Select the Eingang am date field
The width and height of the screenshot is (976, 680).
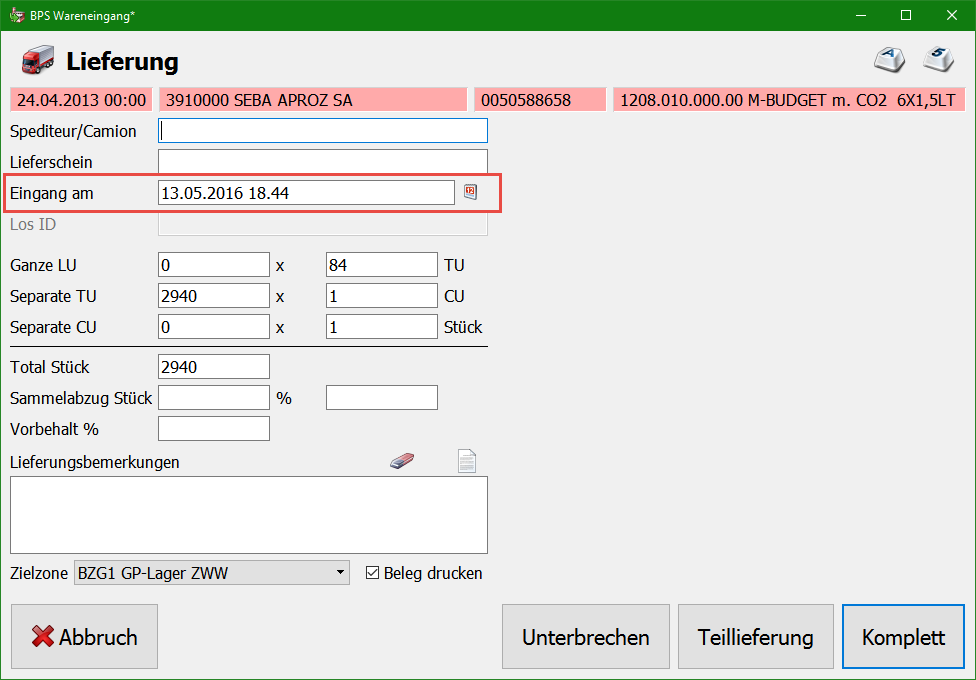[x=306, y=193]
